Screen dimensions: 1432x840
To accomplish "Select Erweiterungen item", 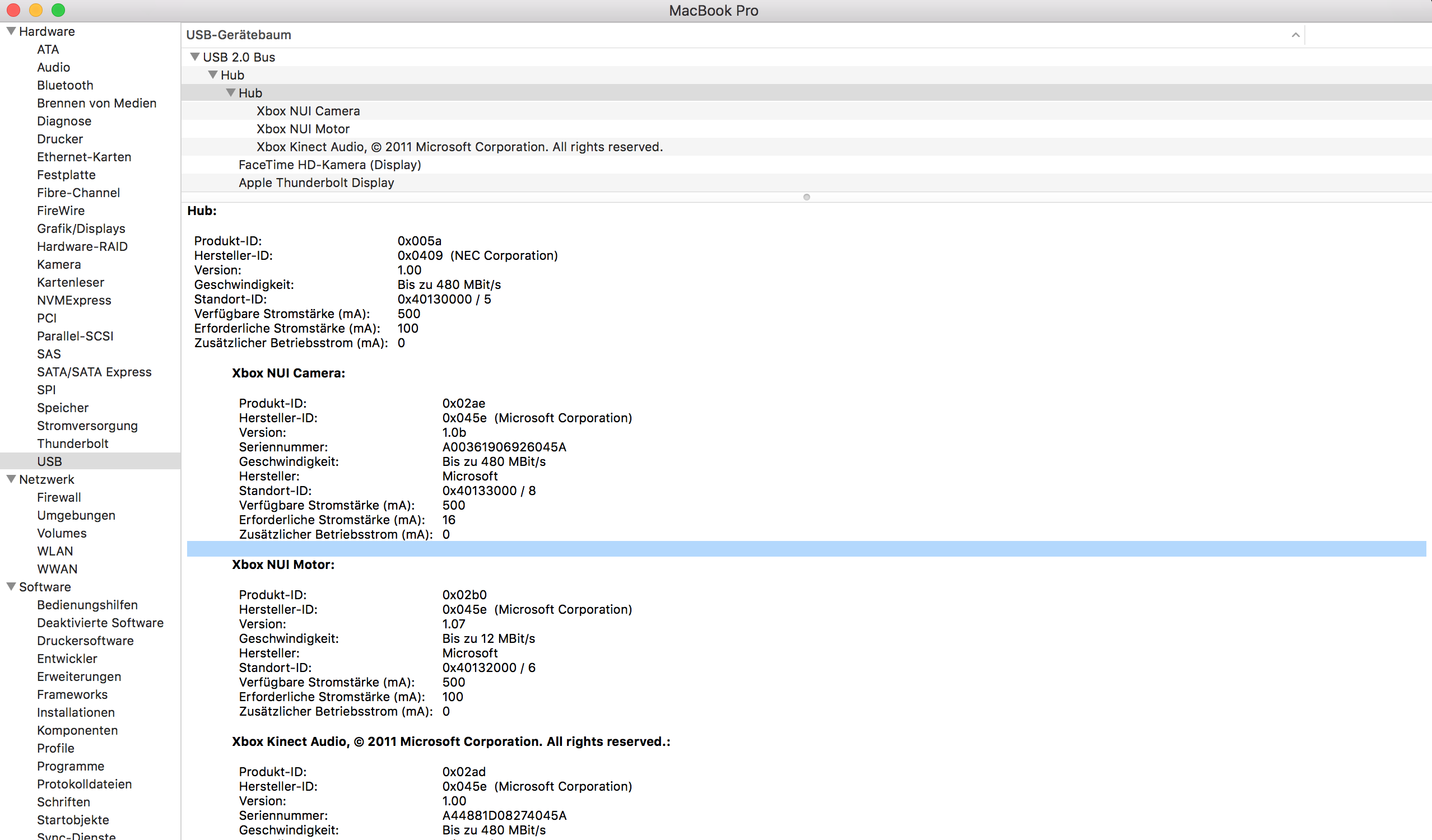I will [79, 676].
